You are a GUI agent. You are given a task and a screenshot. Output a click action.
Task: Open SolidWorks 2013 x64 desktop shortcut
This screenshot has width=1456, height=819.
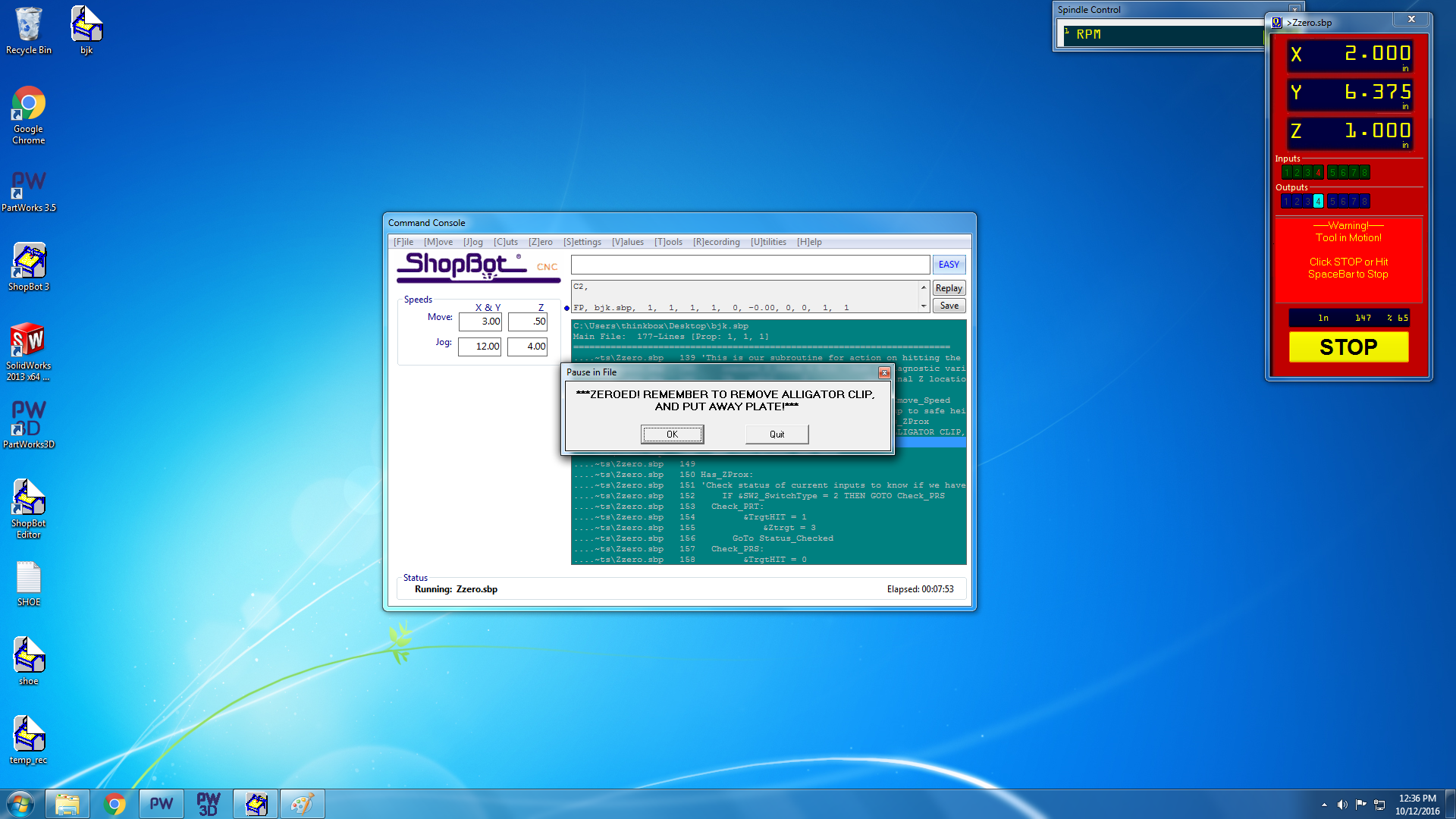click(x=29, y=352)
